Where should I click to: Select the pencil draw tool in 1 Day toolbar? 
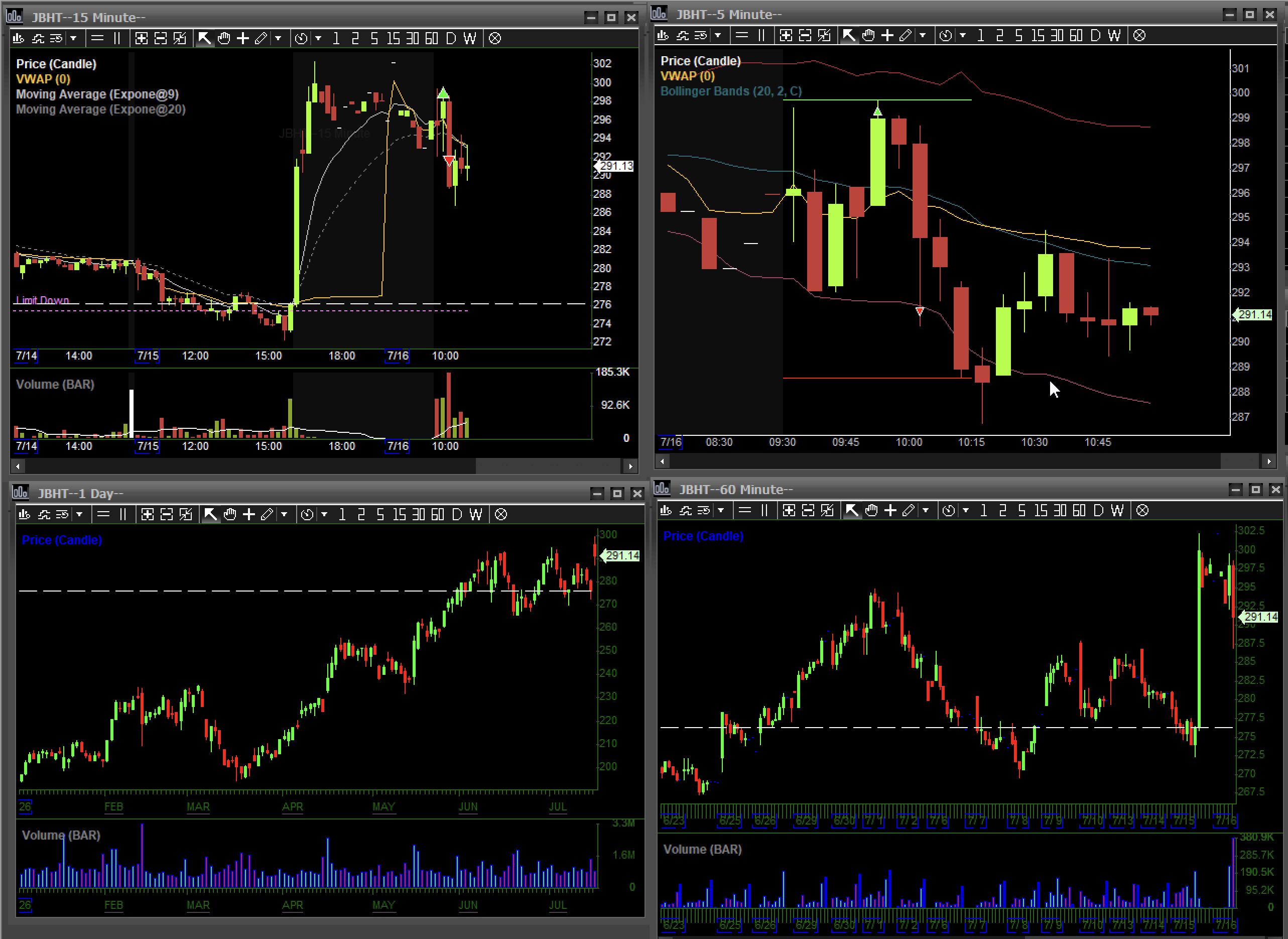(x=267, y=514)
